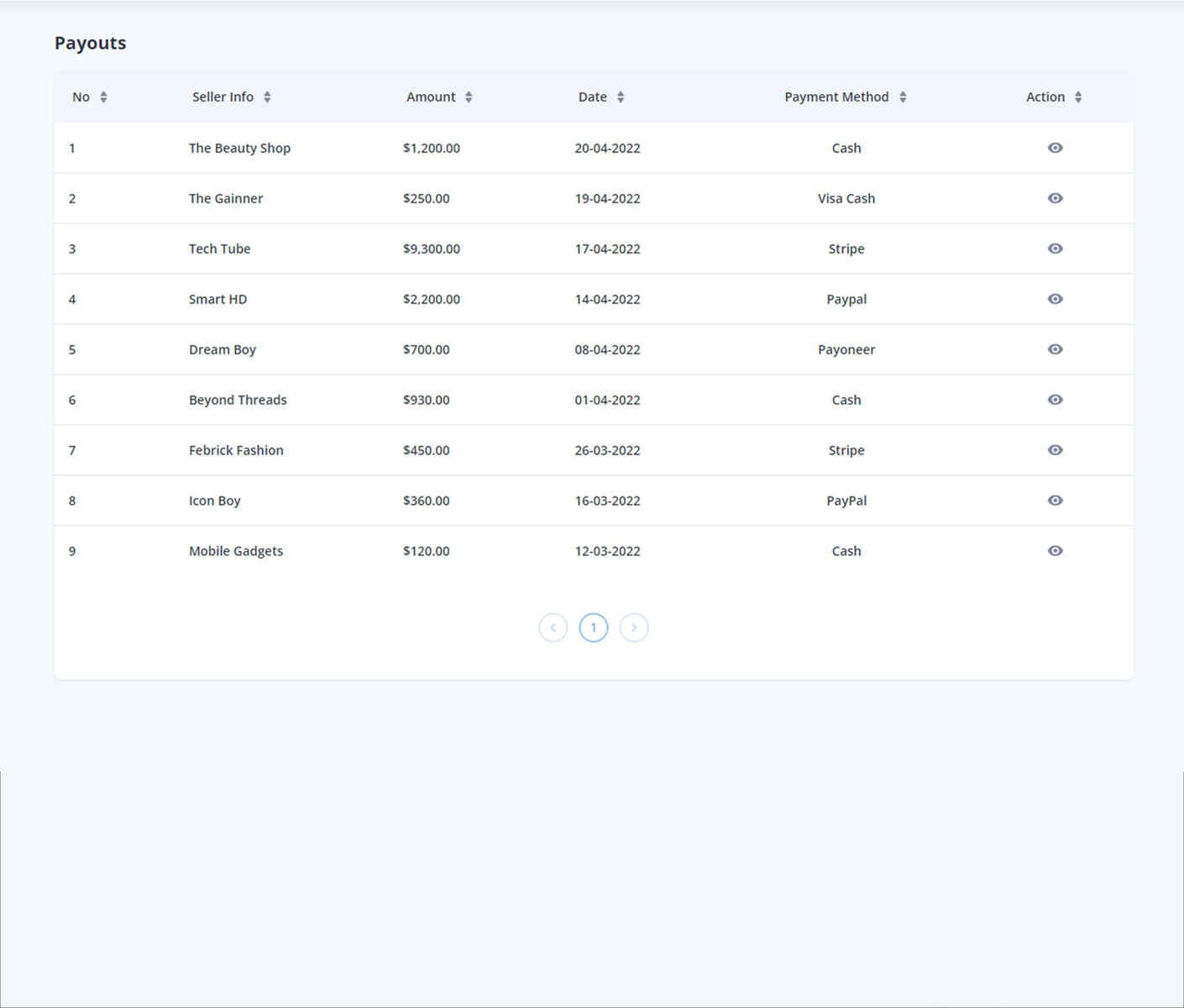Click the Payouts page heading

(x=90, y=44)
